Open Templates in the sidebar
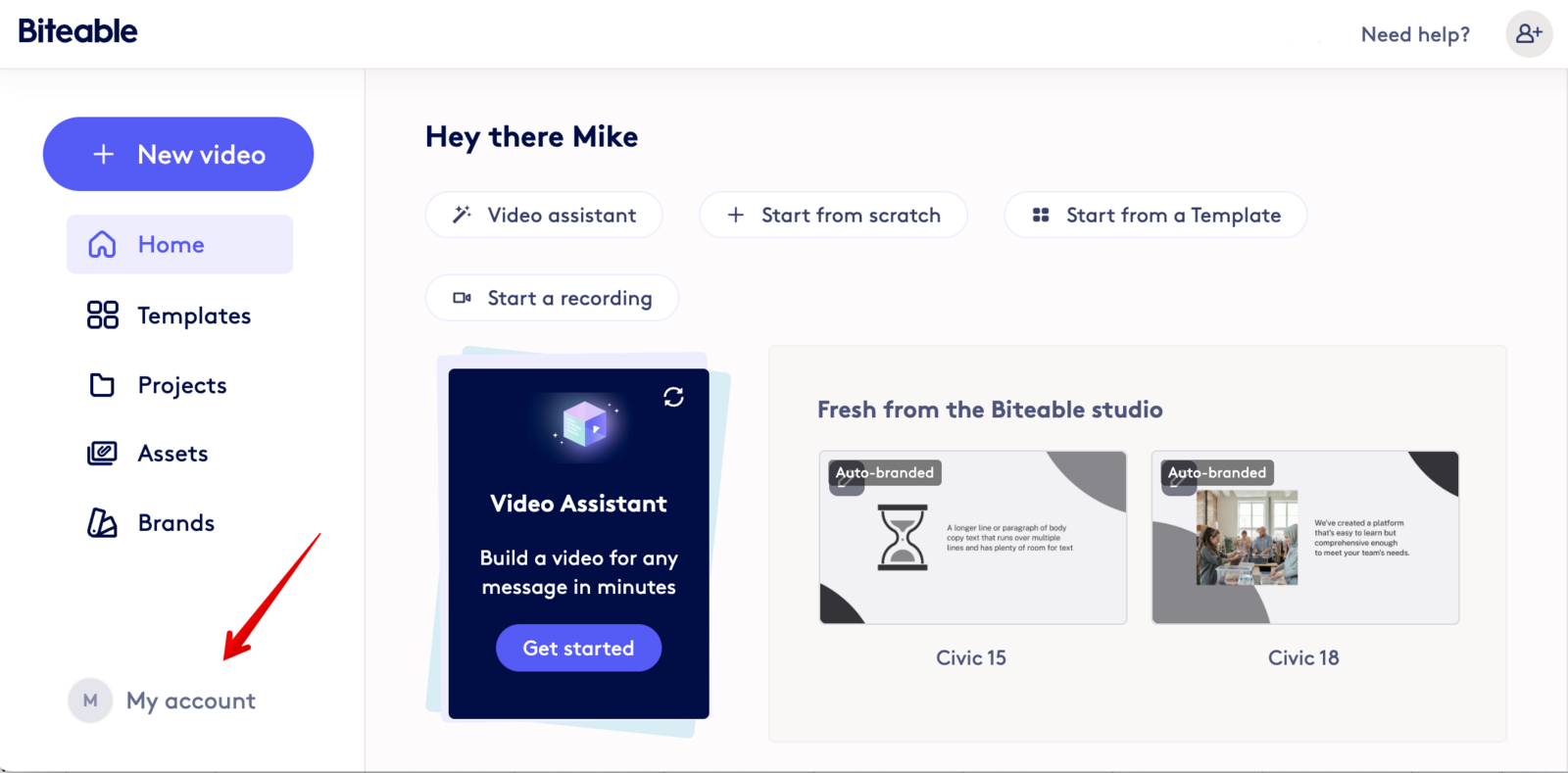The height and width of the screenshot is (773, 1568). pyautogui.click(x=169, y=315)
